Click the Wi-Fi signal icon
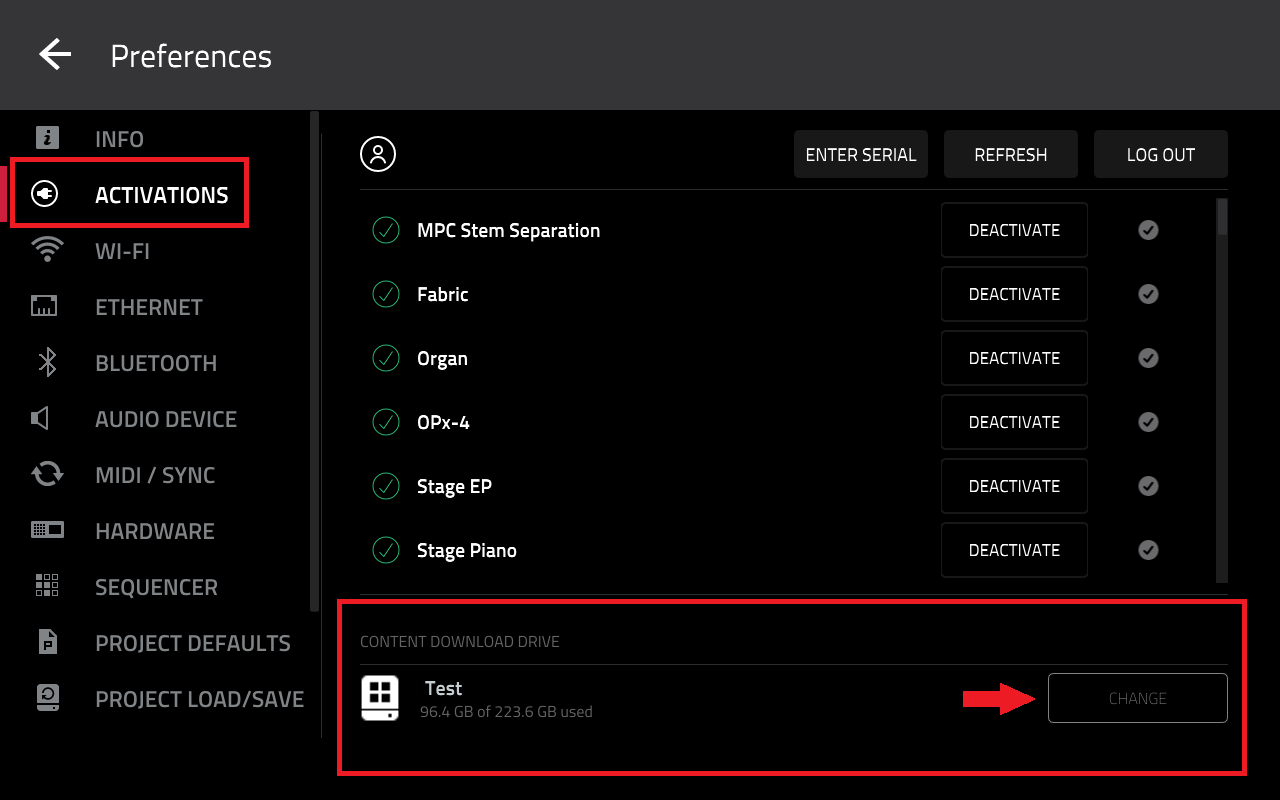The image size is (1280, 800). (47, 250)
